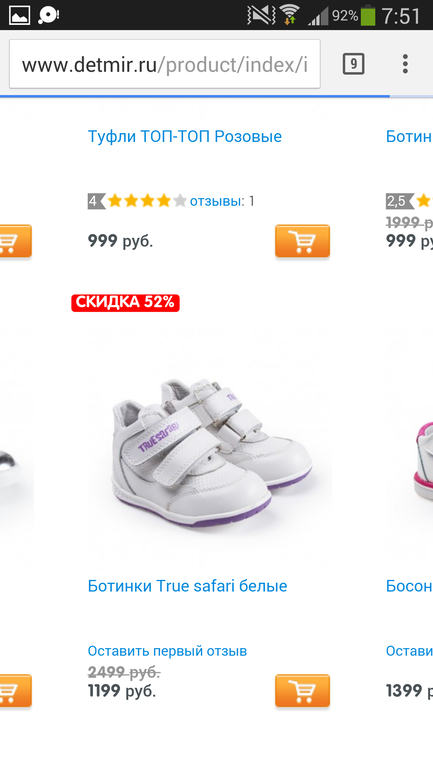Open the gallery notification icon in status bar
433x770 pixels.
pyautogui.click(x=20, y=15)
